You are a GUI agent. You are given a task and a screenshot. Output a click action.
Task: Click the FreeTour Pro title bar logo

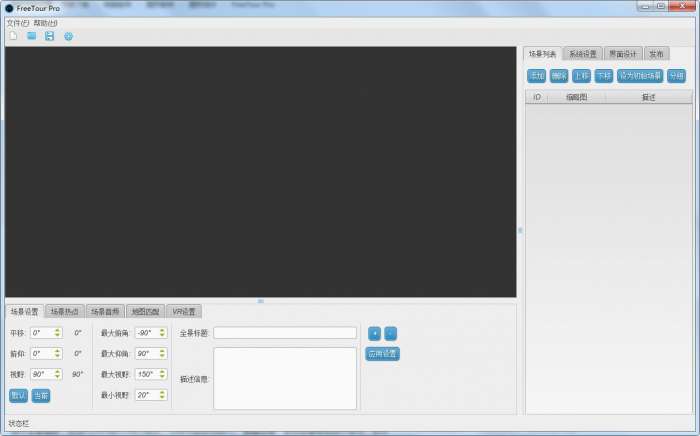coord(9,8)
